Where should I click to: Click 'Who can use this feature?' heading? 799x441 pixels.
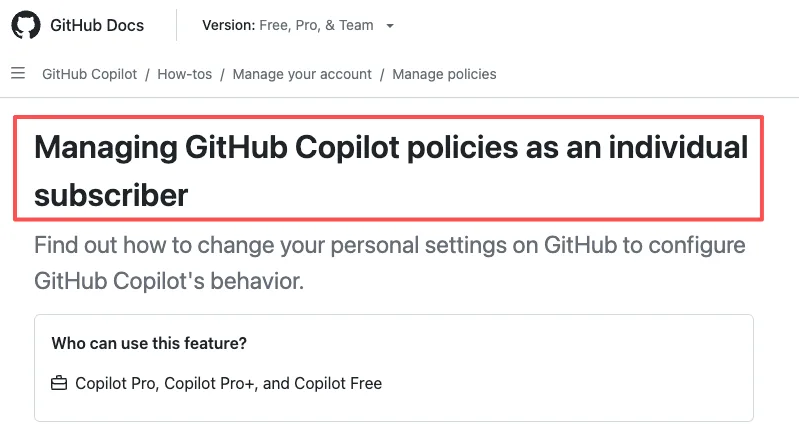tap(149, 343)
